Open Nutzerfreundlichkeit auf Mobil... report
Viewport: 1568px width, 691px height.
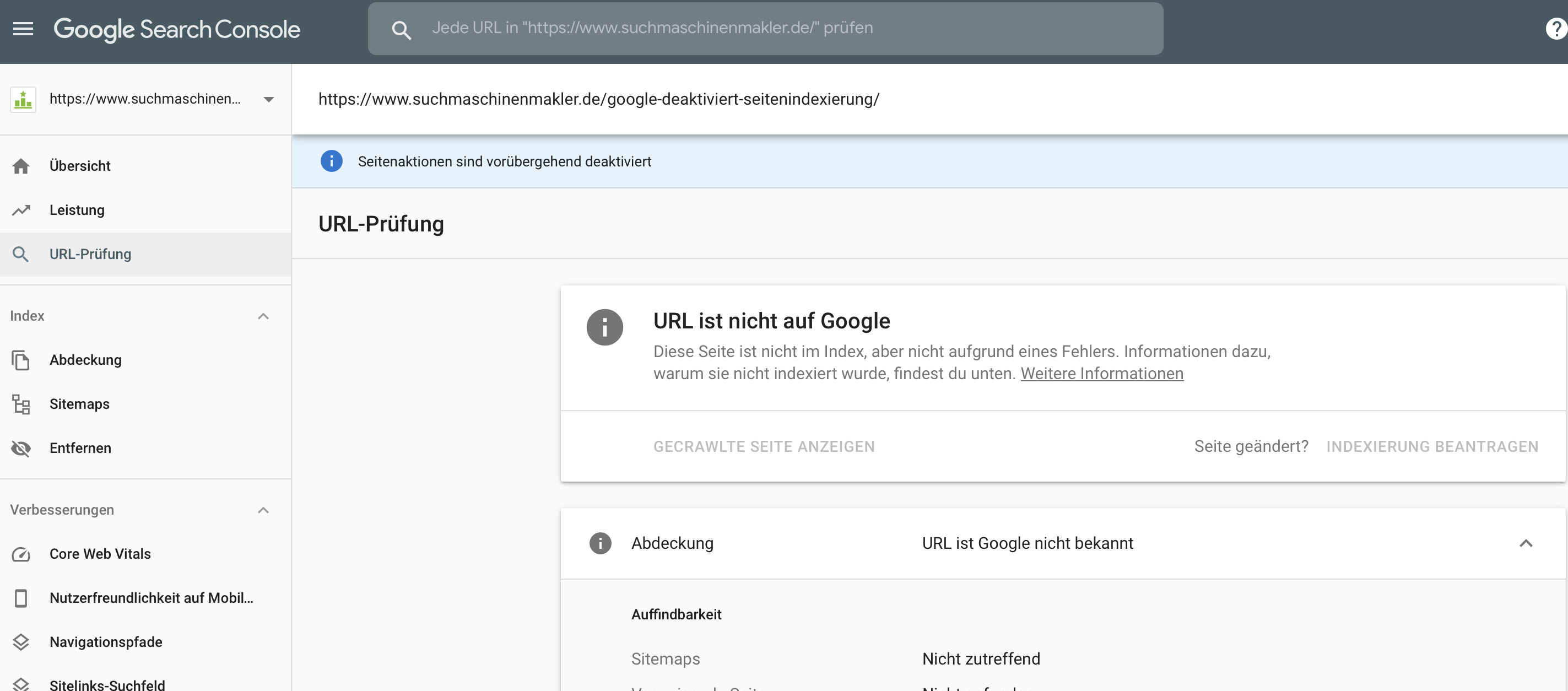(x=145, y=598)
